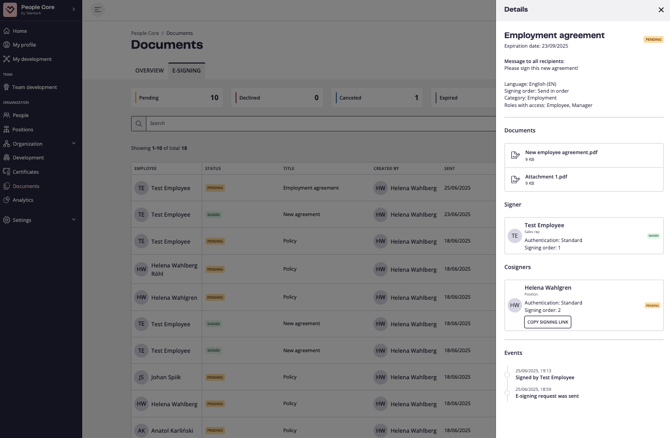Click the magnifier icon in search bar
This screenshot has width=670, height=438.
(139, 124)
